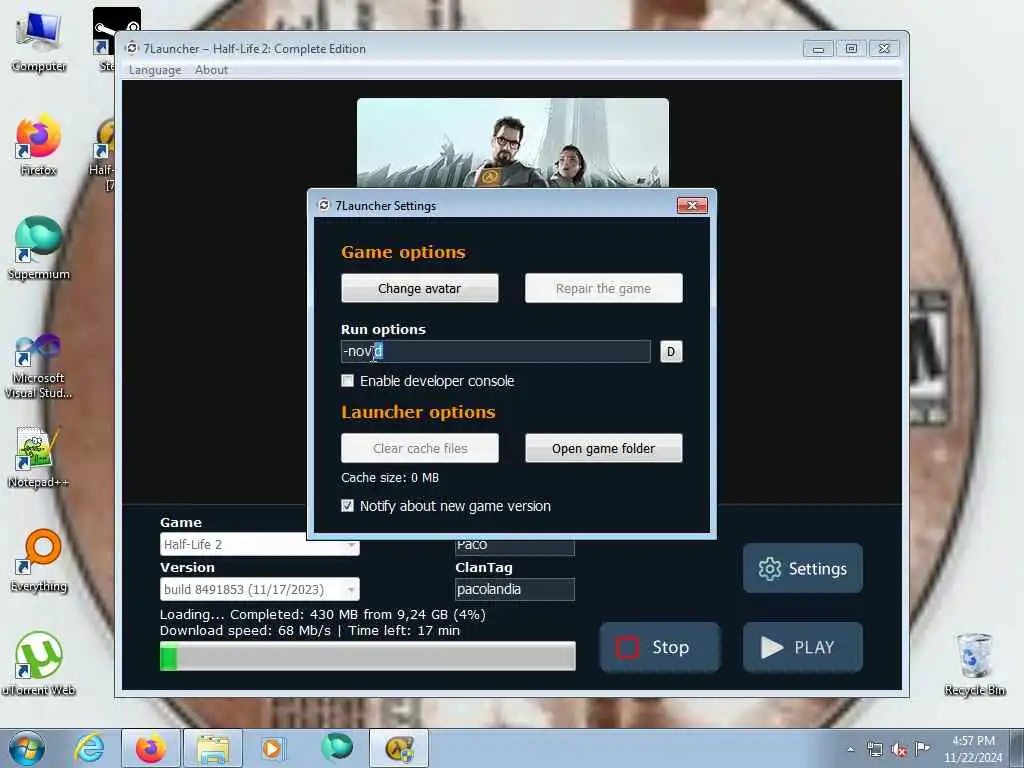Screen dimensions: 1024x768
Task: Click the muted volume tray icon
Action: pos(899,750)
